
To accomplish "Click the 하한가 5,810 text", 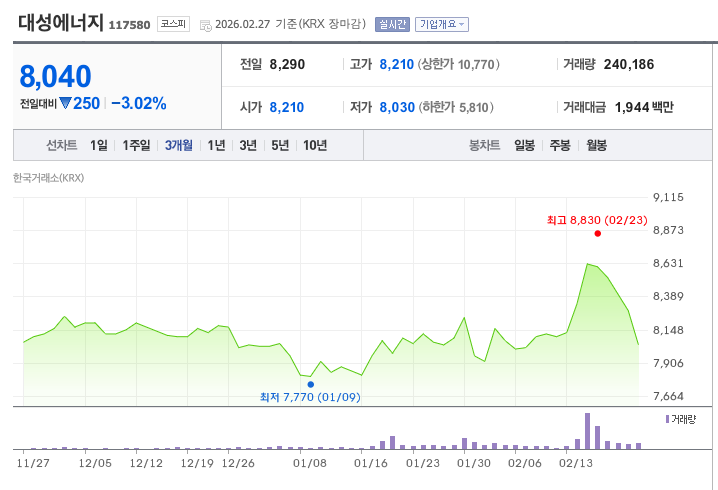I will [x=456, y=108].
